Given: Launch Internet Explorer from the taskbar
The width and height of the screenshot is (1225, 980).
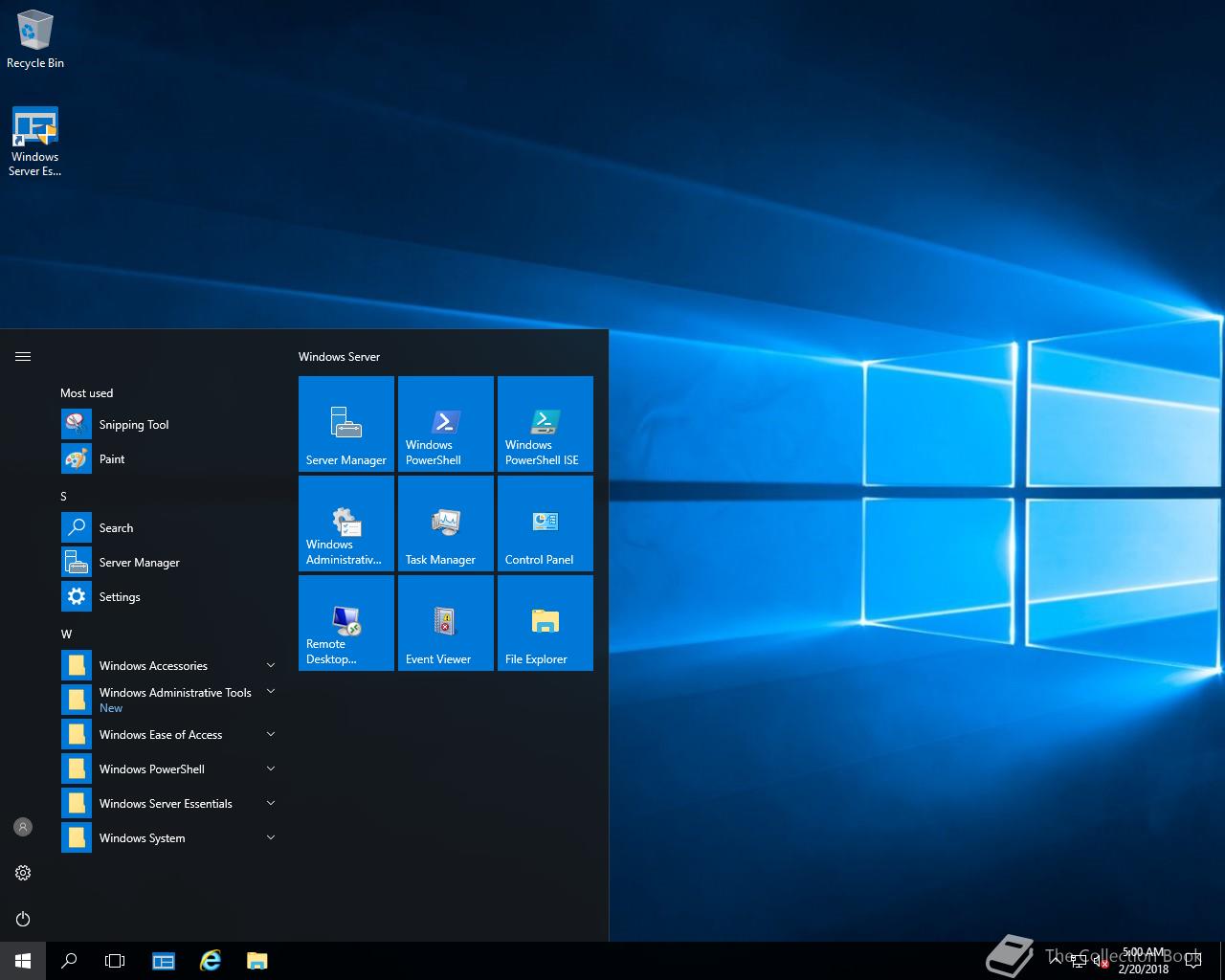Looking at the screenshot, I should click(210, 961).
